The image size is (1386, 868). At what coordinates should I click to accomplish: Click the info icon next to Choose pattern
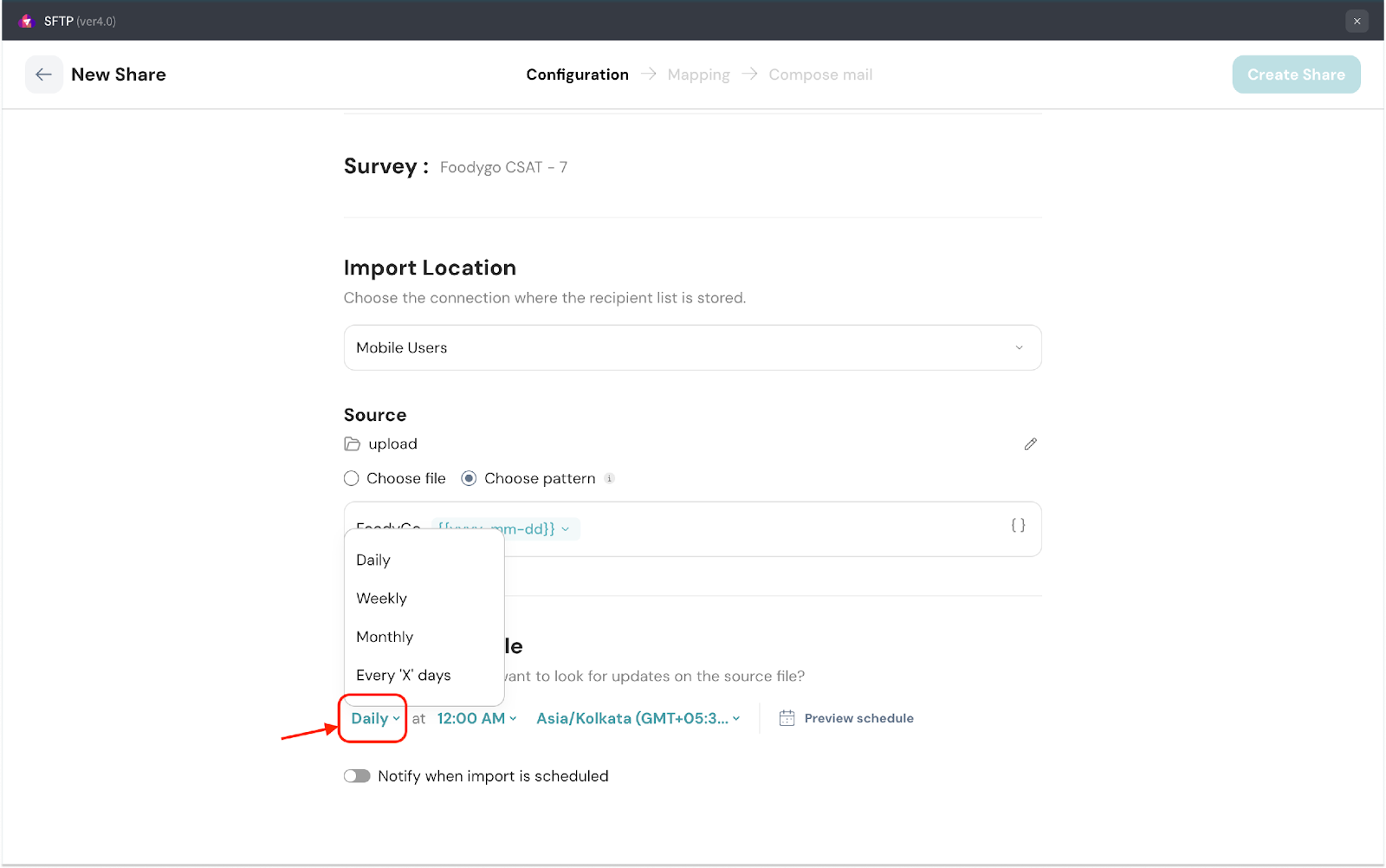(610, 479)
